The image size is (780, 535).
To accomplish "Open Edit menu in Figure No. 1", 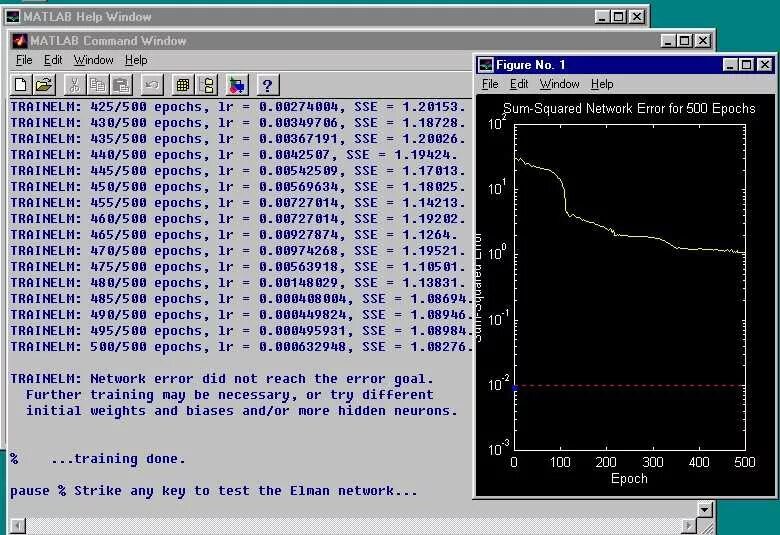I will [x=519, y=84].
